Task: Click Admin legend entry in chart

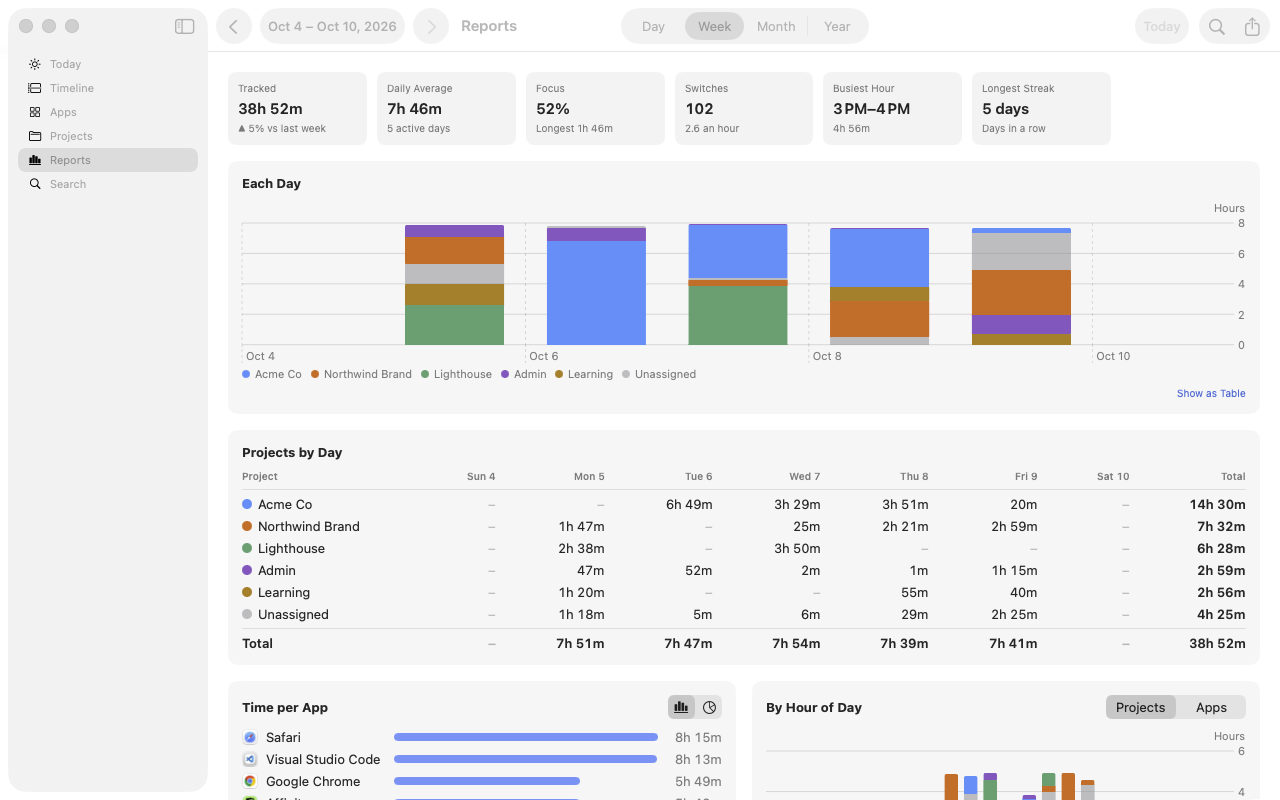Action: [x=524, y=374]
